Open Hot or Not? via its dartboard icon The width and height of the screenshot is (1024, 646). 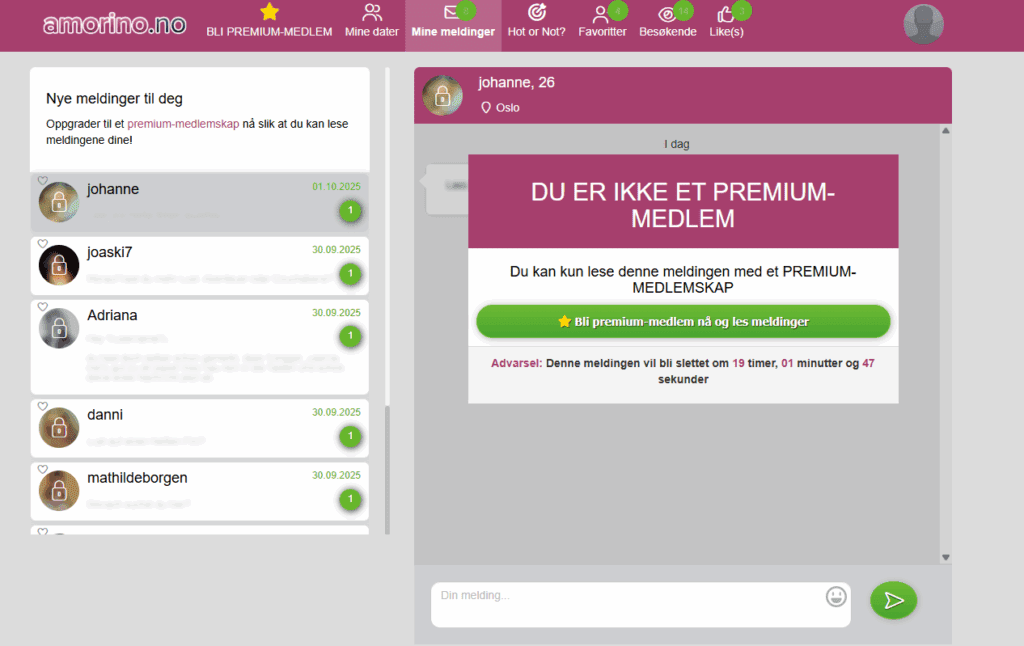pyautogui.click(x=536, y=14)
